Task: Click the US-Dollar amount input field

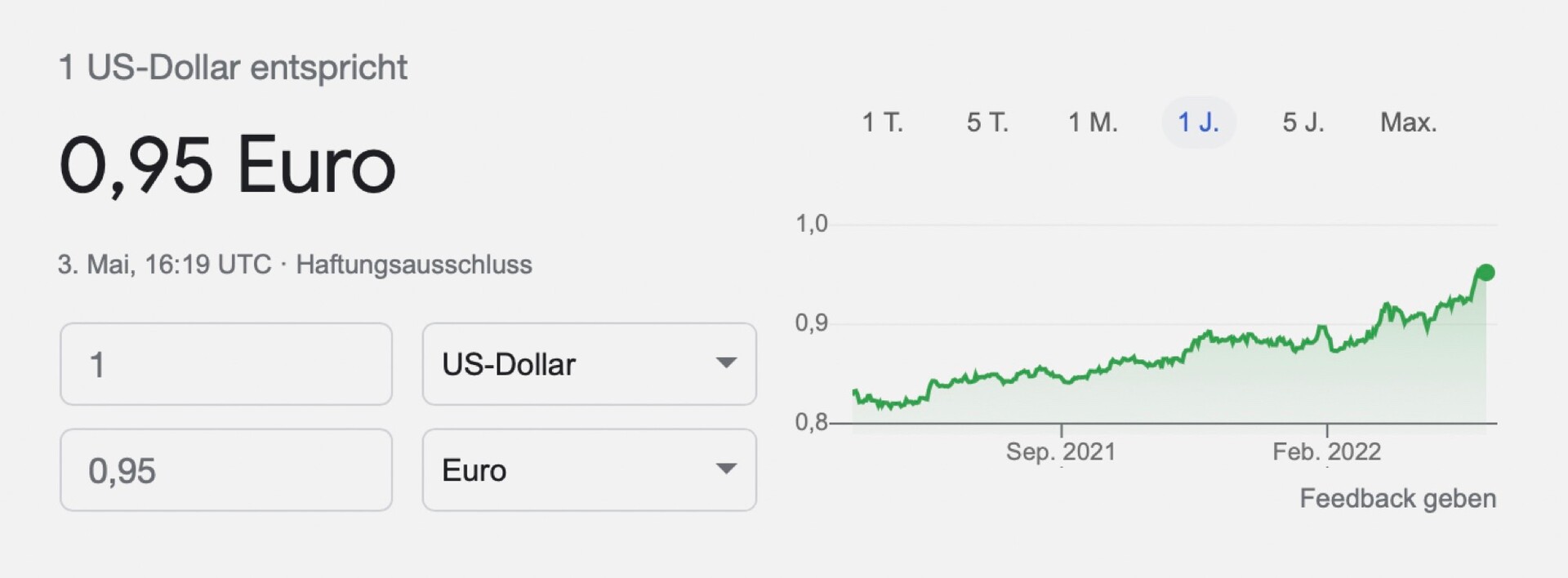Action: click(x=226, y=364)
